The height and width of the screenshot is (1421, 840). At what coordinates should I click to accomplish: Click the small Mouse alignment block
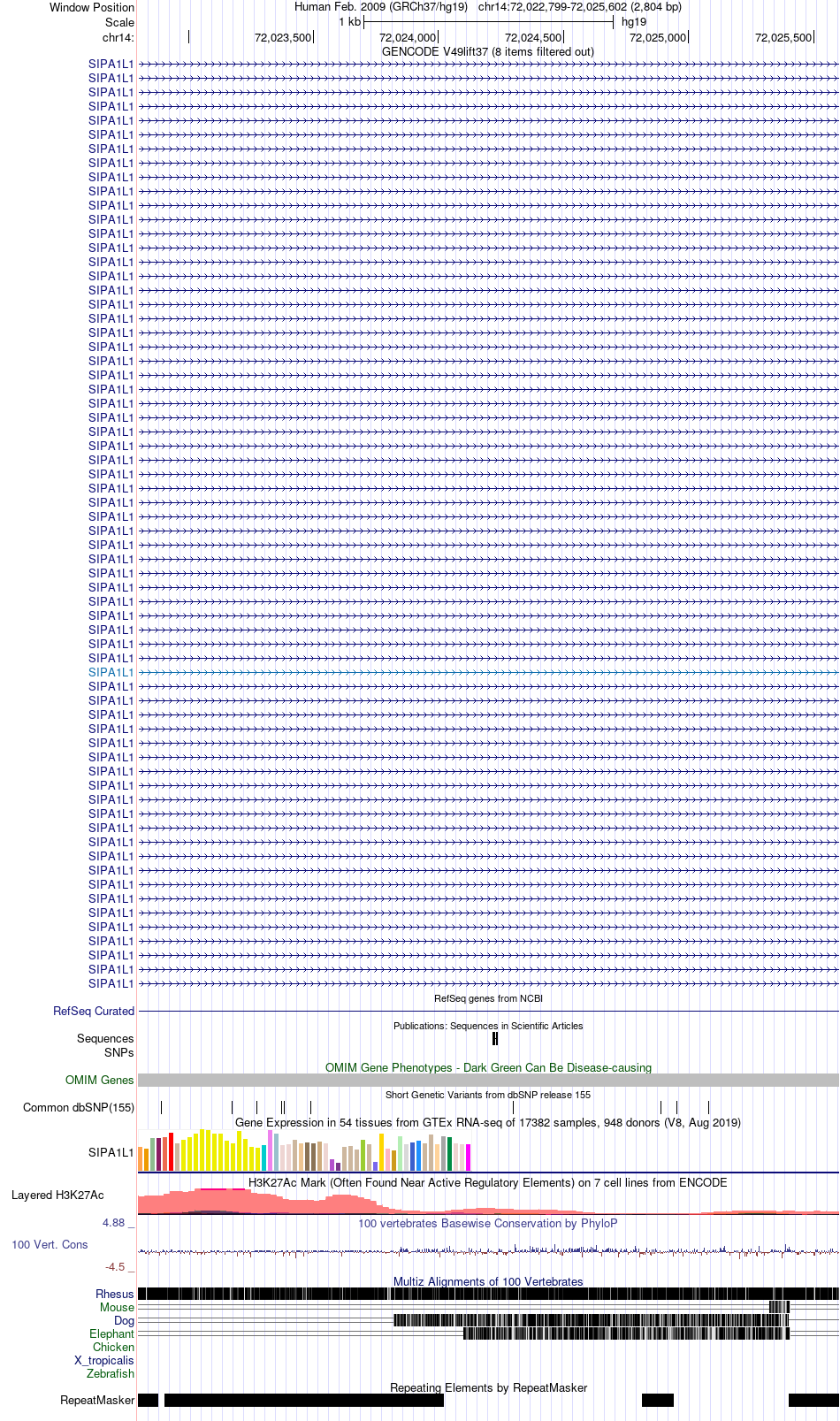coord(779,1307)
